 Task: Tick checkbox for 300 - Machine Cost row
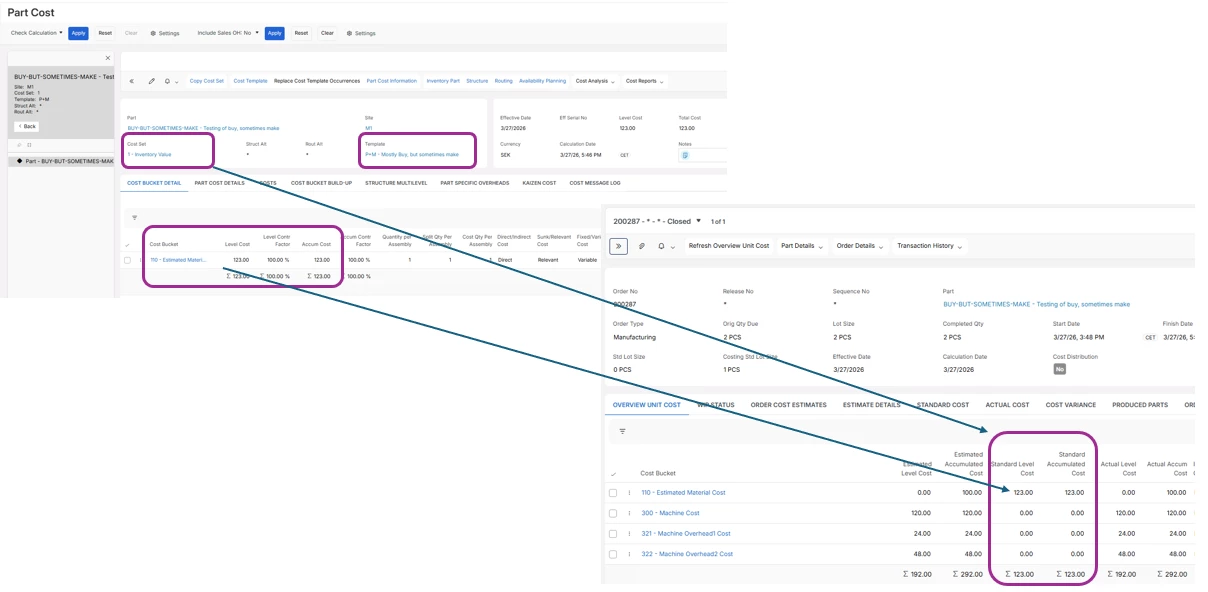coord(613,513)
